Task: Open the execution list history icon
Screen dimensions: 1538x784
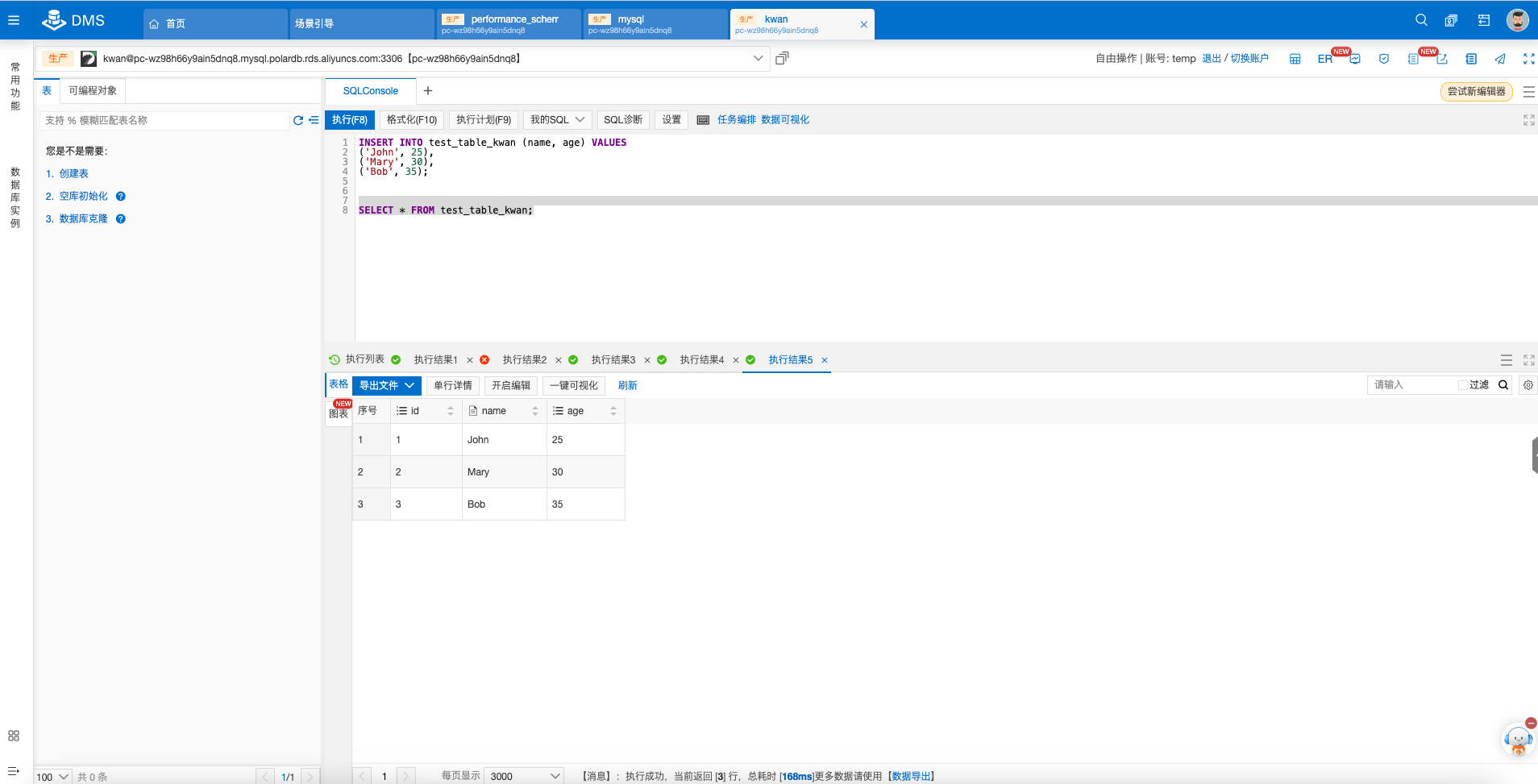Action: (x=335, y=359)
